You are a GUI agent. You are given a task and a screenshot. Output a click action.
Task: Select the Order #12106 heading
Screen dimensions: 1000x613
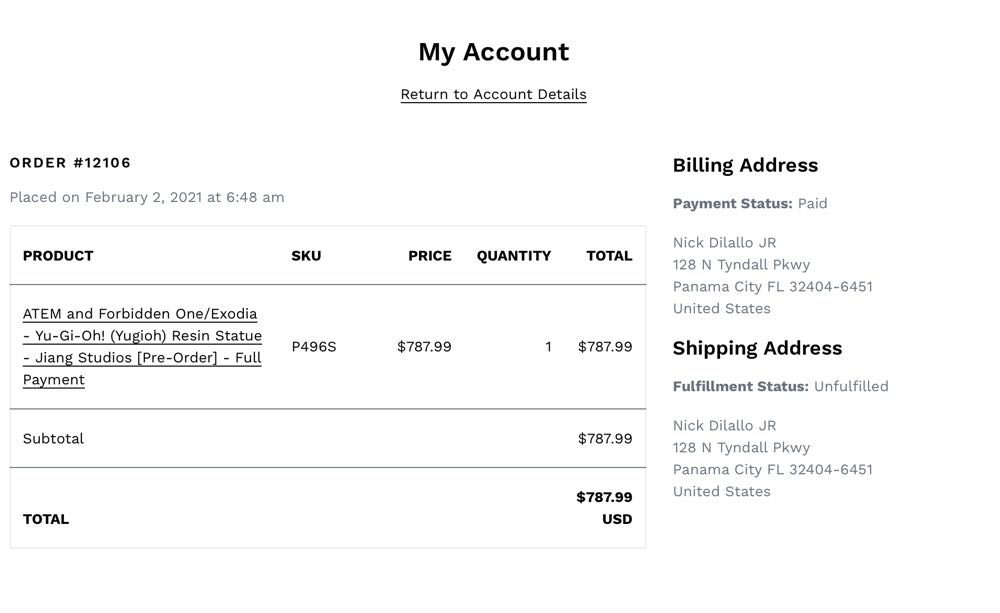point(70,163)
